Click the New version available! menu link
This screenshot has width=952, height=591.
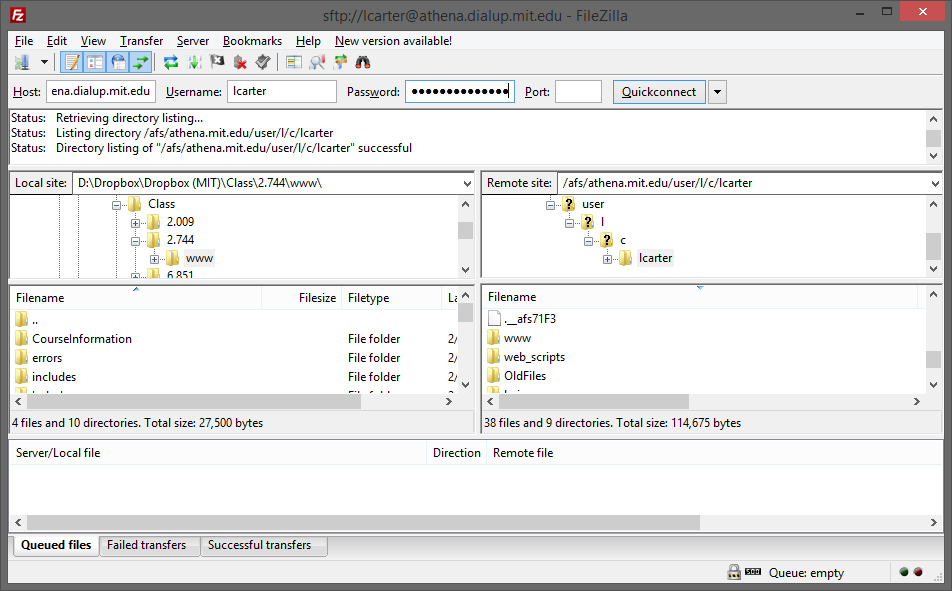393,41
